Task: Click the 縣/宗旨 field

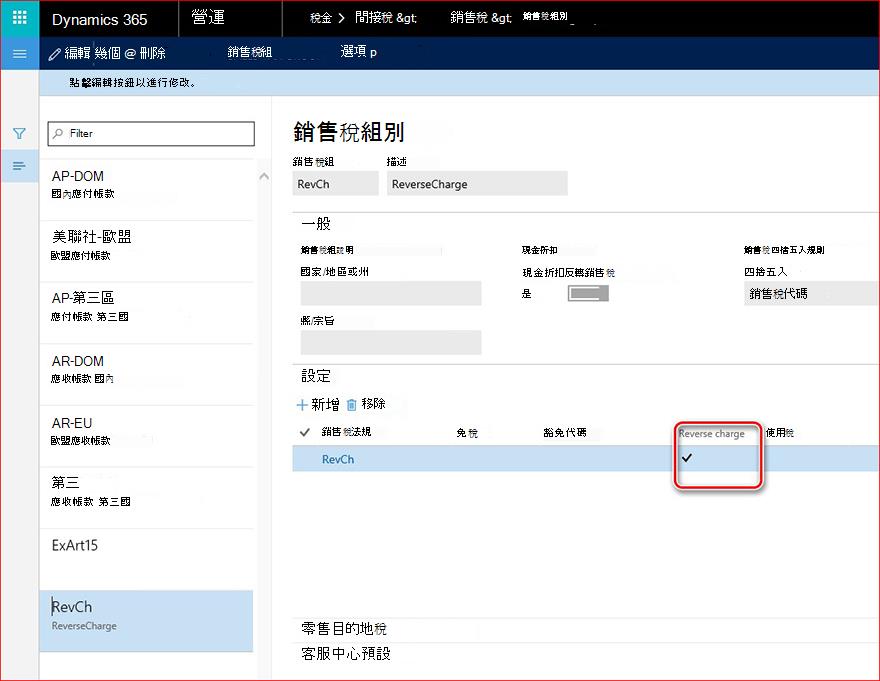Action: pos(391,342)
